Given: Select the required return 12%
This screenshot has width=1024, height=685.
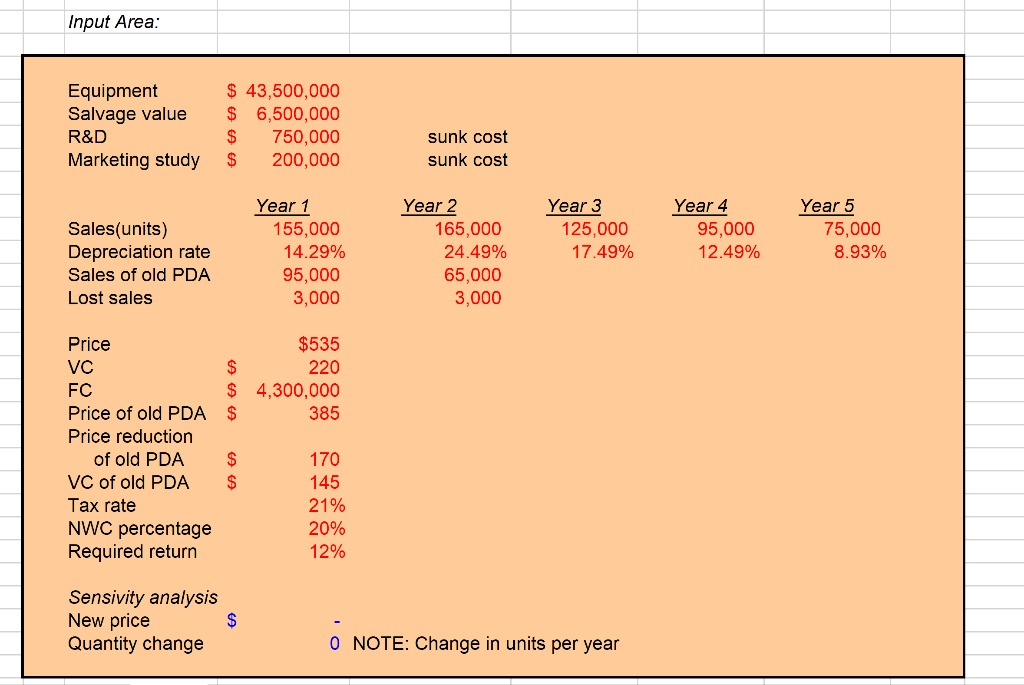Looking at the screenshot, I should coord(327,552).
